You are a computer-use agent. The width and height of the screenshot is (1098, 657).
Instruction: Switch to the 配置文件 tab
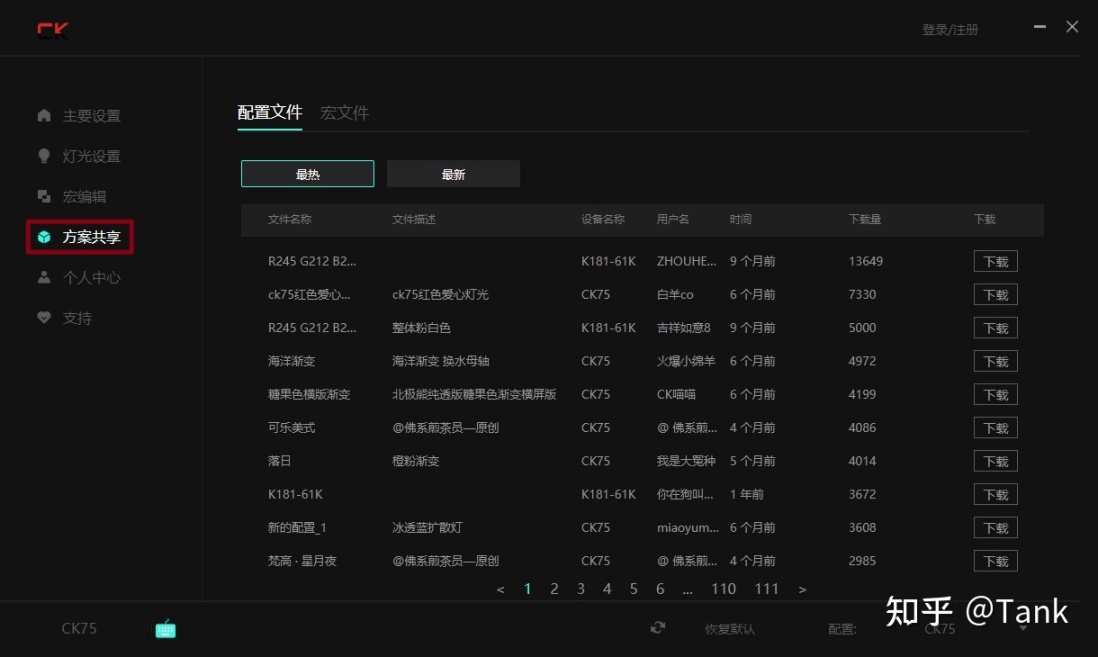[x=270, y=112]
